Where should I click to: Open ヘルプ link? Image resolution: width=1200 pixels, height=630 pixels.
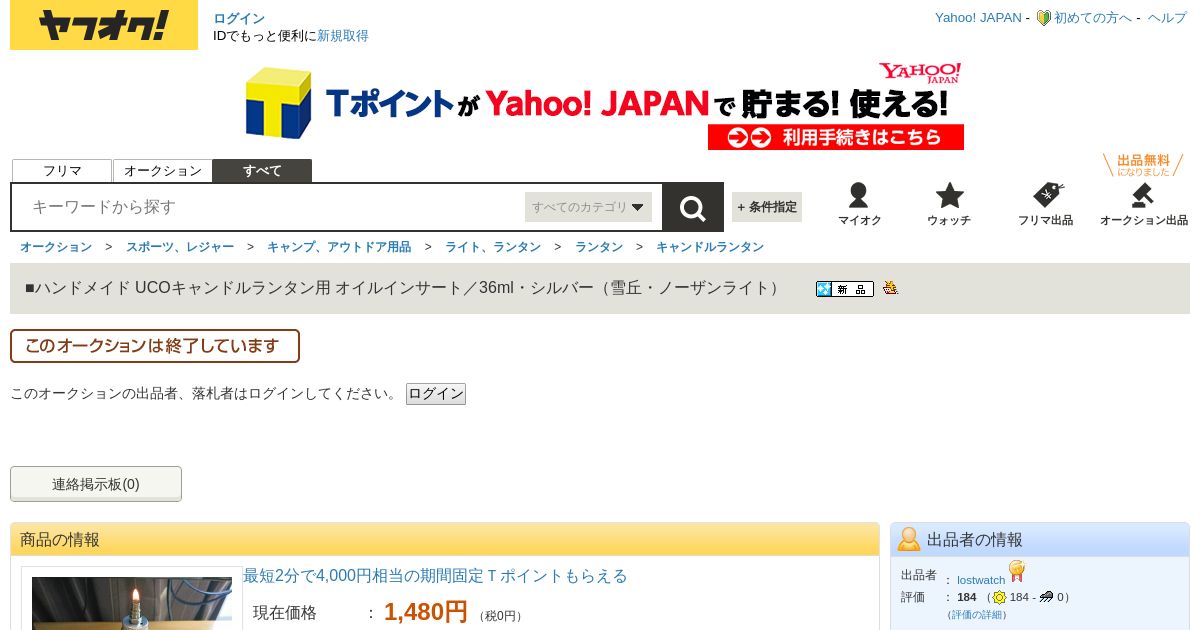(x=1167, y=18)
